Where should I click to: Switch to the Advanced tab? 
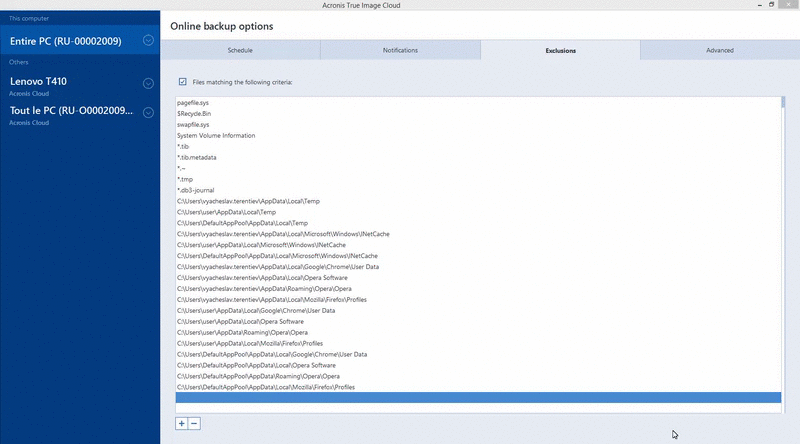click(720, 50)
